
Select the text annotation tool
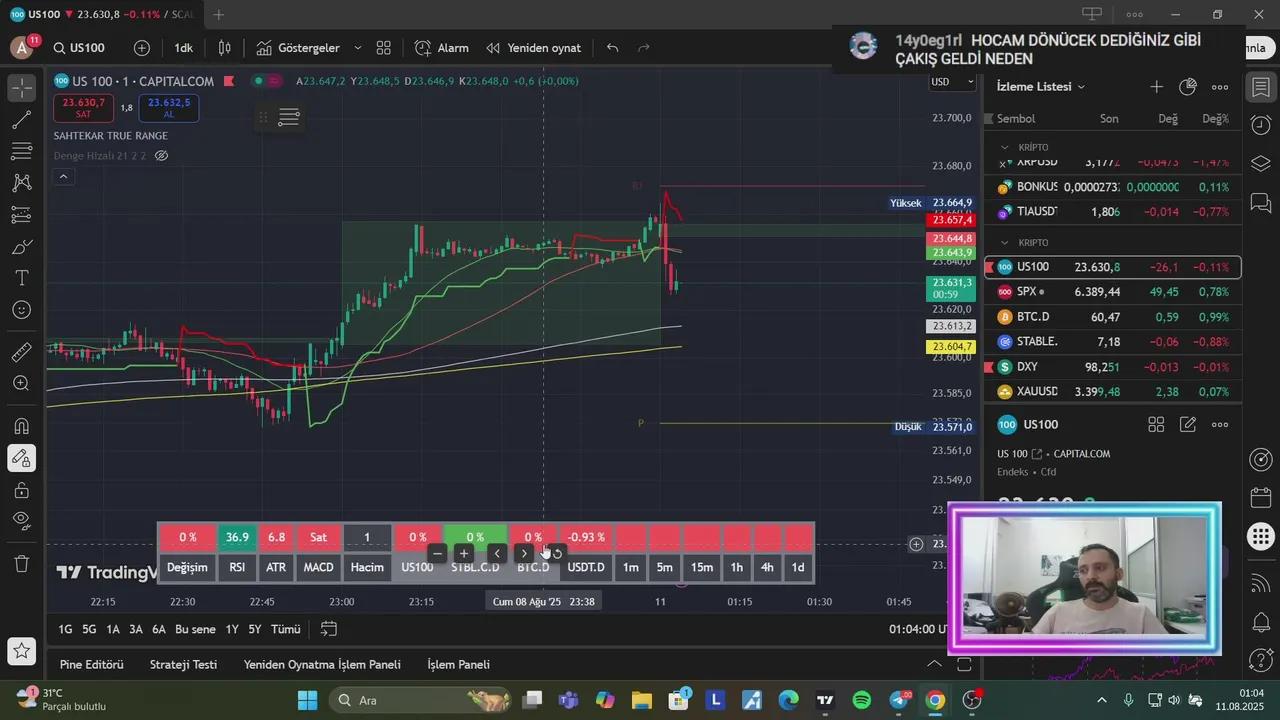tap(21, 278)
